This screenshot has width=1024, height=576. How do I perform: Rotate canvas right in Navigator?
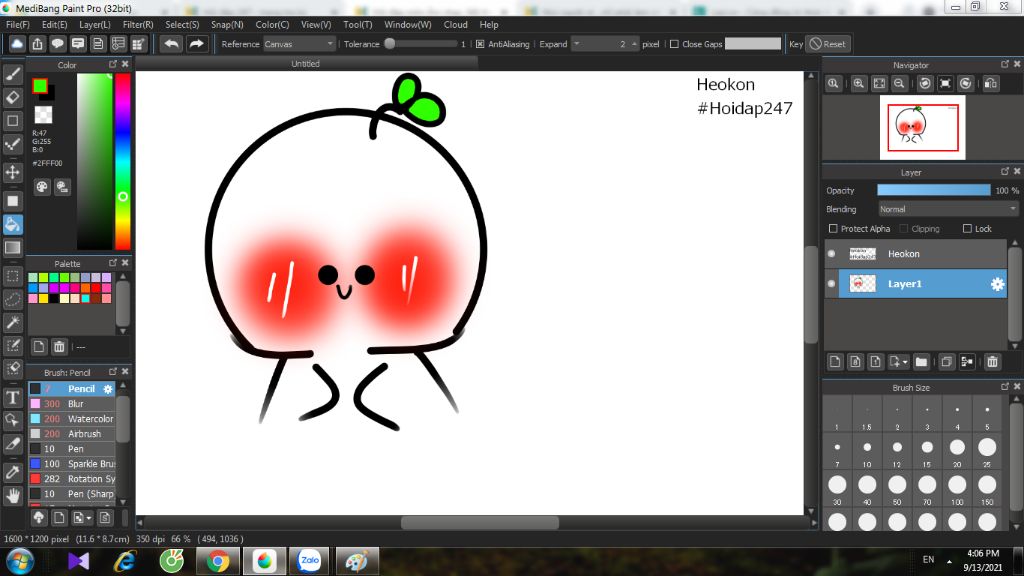pyautogui.click(x=965, y=84)
